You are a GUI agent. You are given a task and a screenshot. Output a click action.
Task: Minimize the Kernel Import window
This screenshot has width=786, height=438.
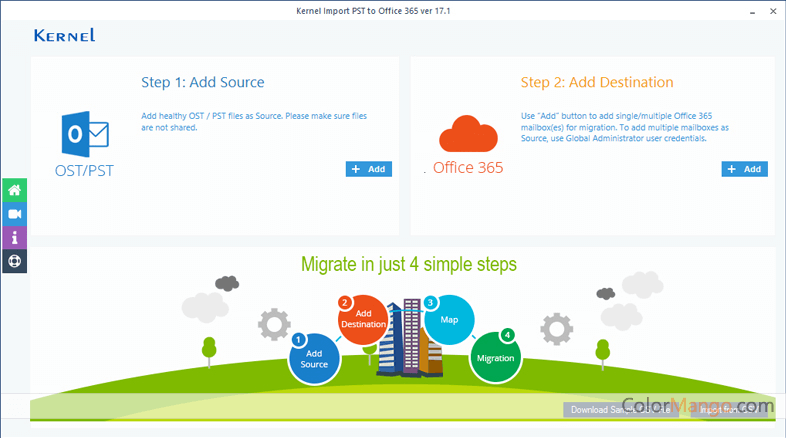point(752,12)
